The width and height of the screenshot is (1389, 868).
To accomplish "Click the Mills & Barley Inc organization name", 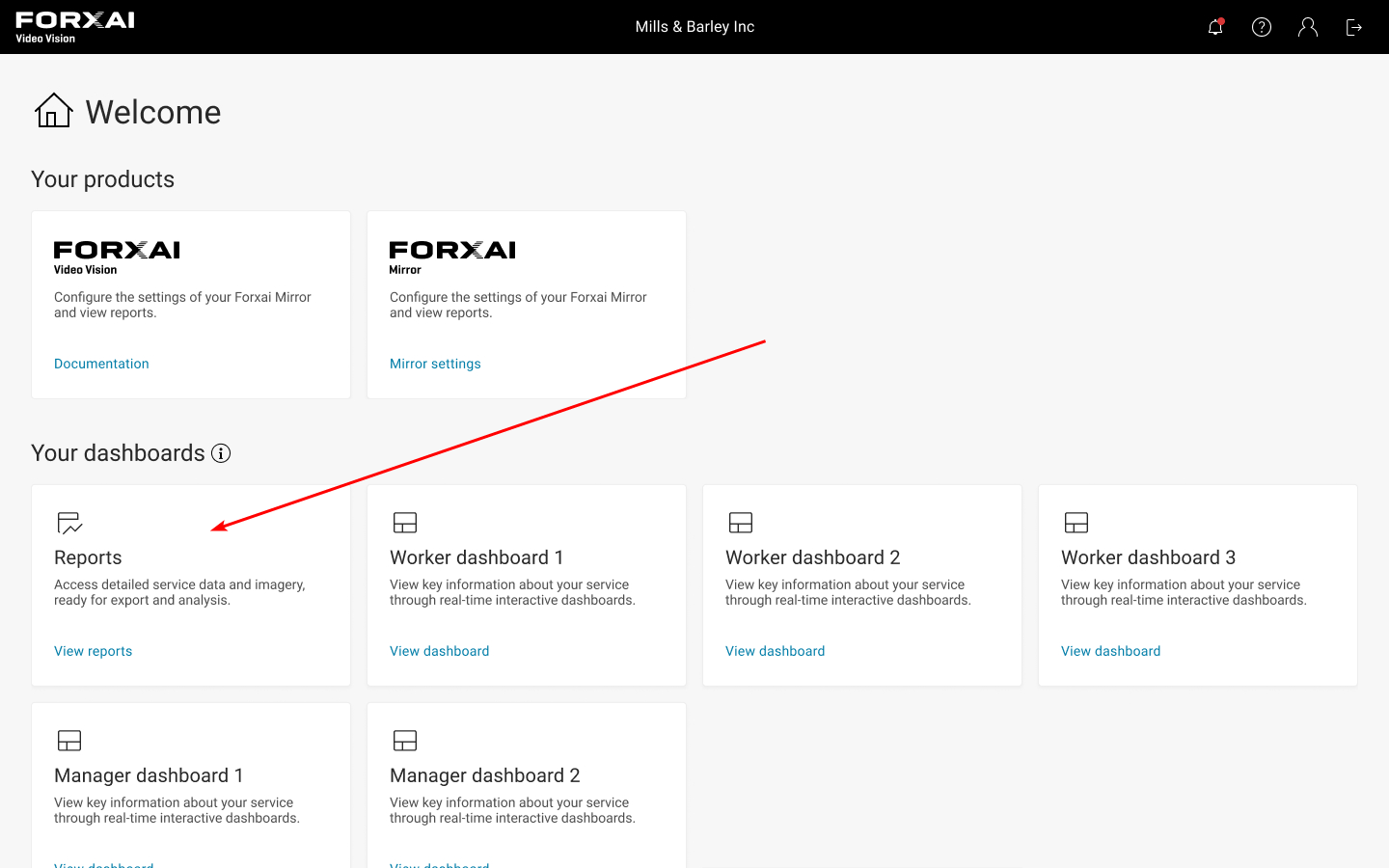I will tap(694, 27).
